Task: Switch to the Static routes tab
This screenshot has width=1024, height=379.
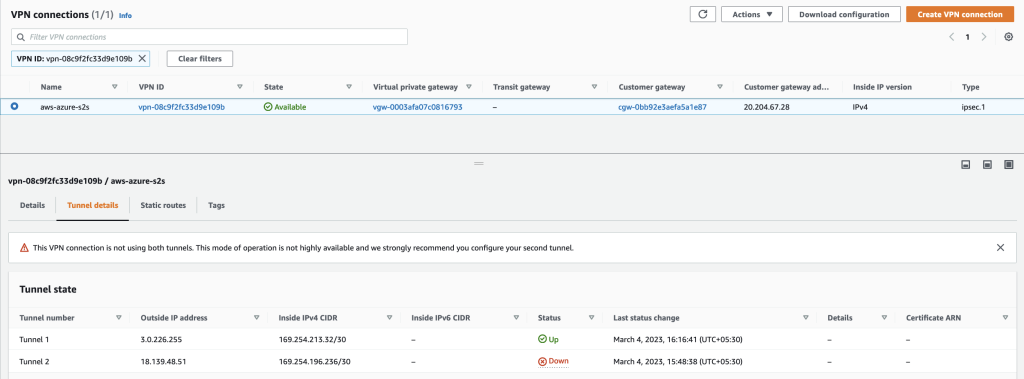Action: point(163,205)
